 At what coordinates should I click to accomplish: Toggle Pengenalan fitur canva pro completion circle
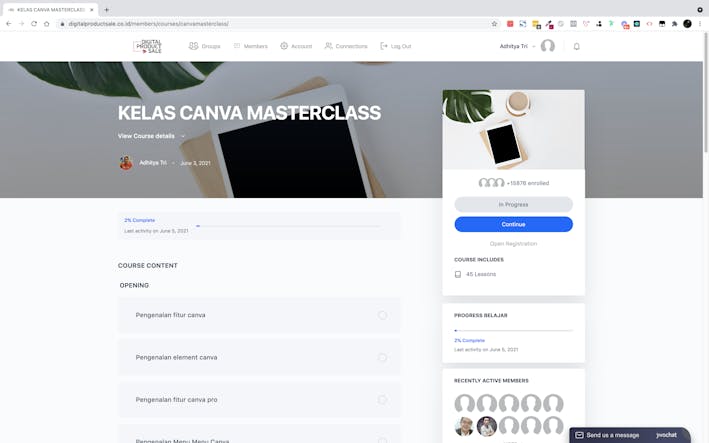pyautogui.click(x=382, y=400)
